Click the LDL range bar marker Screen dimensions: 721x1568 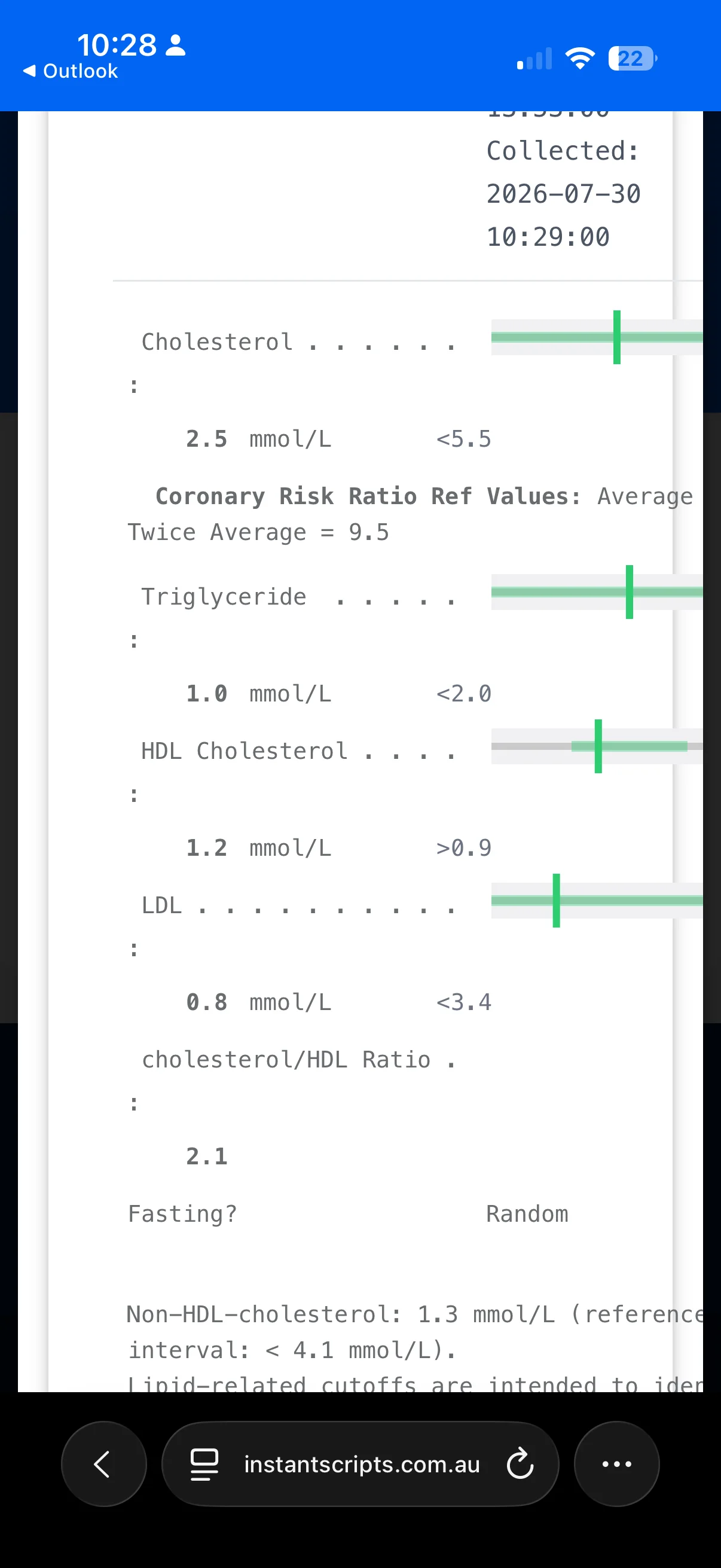(x=556, y=900)
